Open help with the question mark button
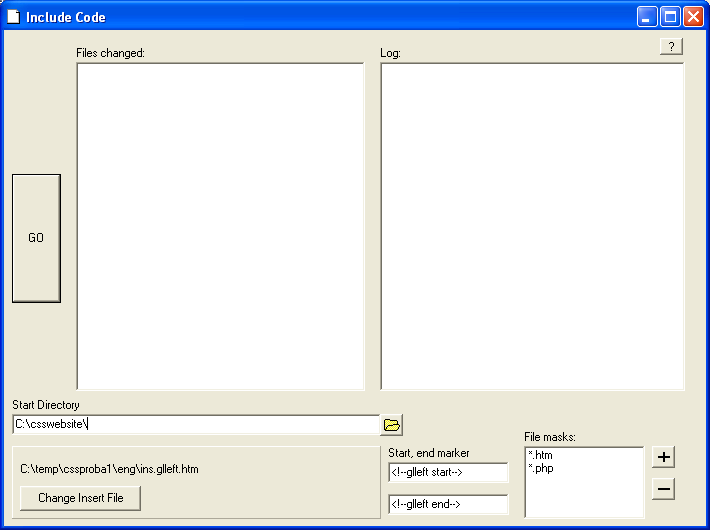This screenshot has height=530, width=710. click(x=671, y=46)
